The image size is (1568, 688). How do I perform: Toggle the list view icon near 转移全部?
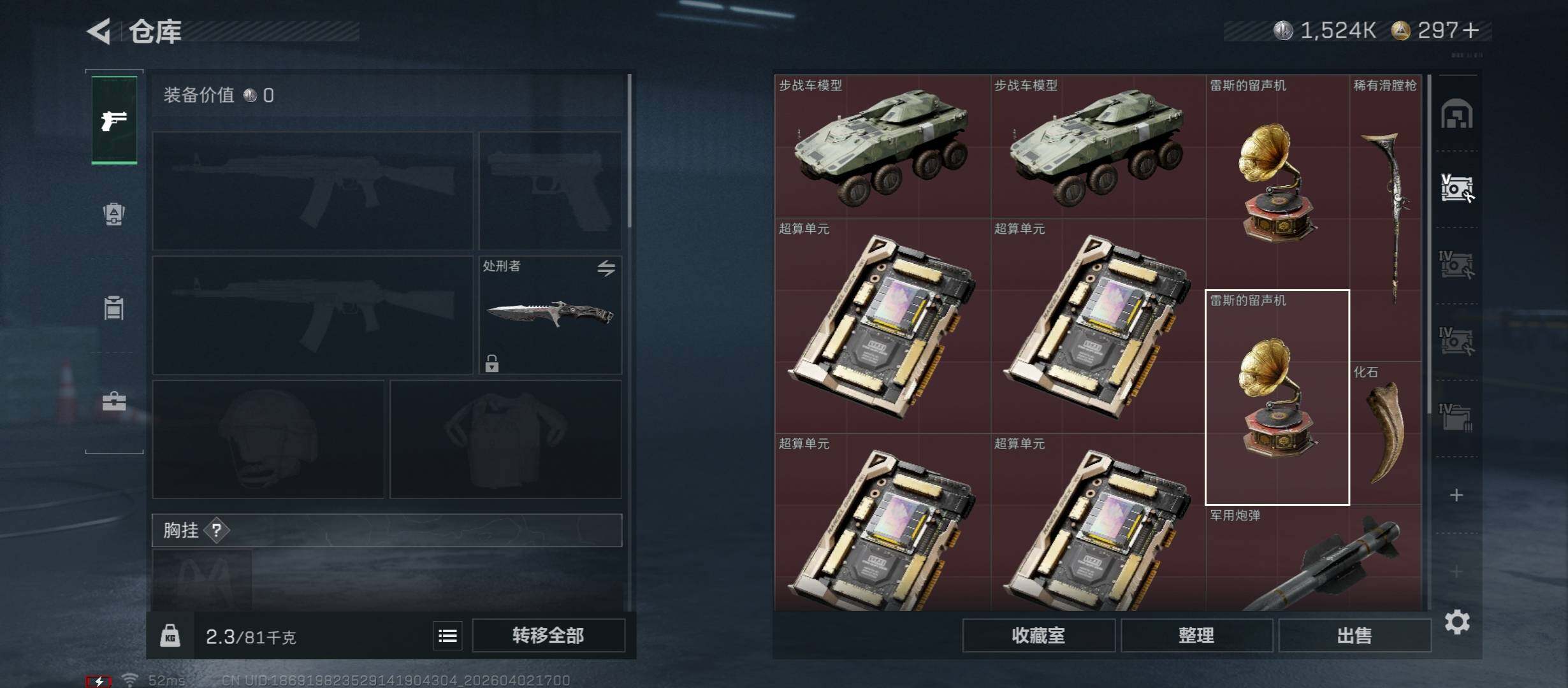coord(447,636)
